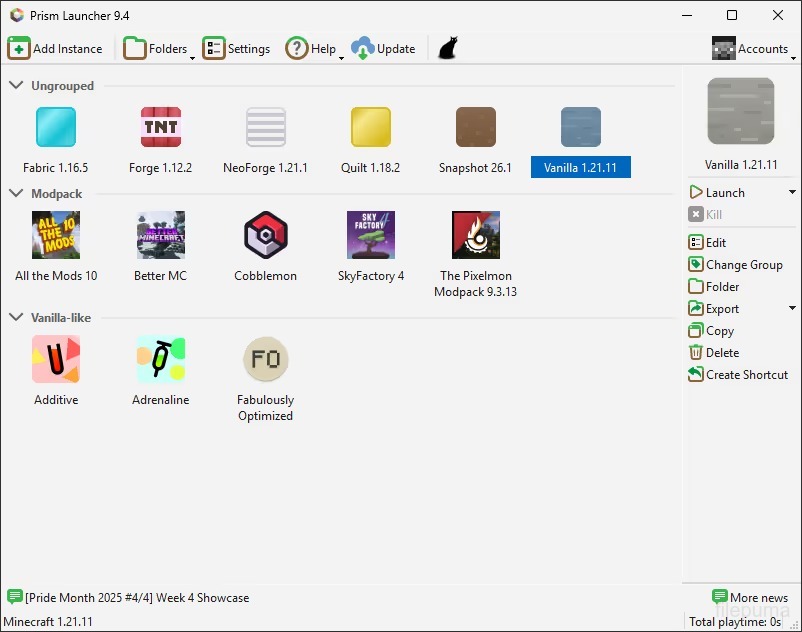The height and width of the screenshot is (632, 802).
Task: Select the SkyFactory 4 instance
Action: point(370,236)
